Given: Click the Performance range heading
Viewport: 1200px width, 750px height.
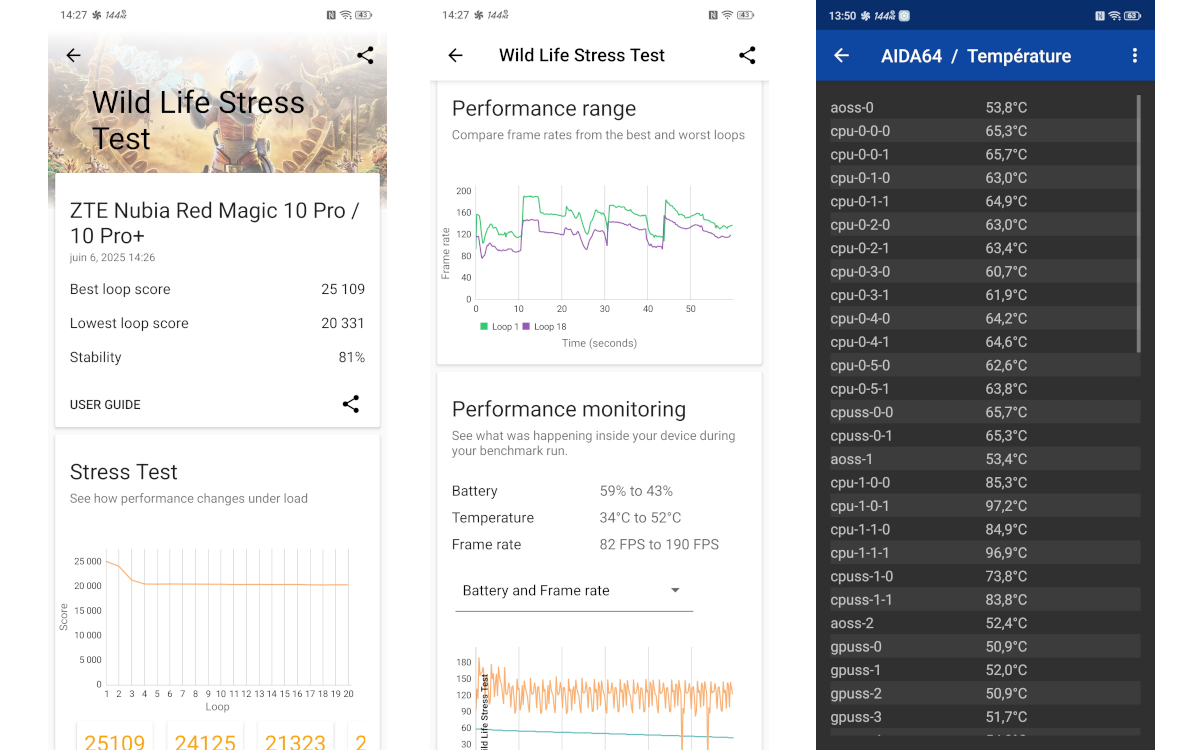Looking at the screenshot, I should coord(544,109).
